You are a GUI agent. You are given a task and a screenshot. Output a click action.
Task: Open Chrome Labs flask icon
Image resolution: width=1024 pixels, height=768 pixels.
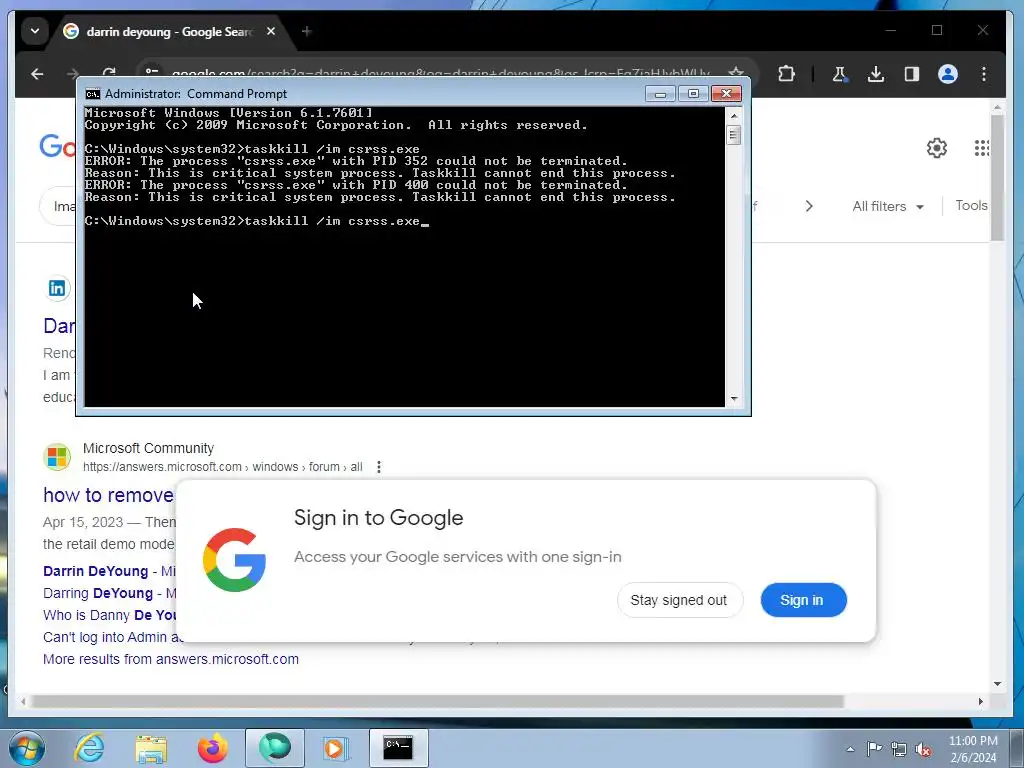(x=839, y=74)
